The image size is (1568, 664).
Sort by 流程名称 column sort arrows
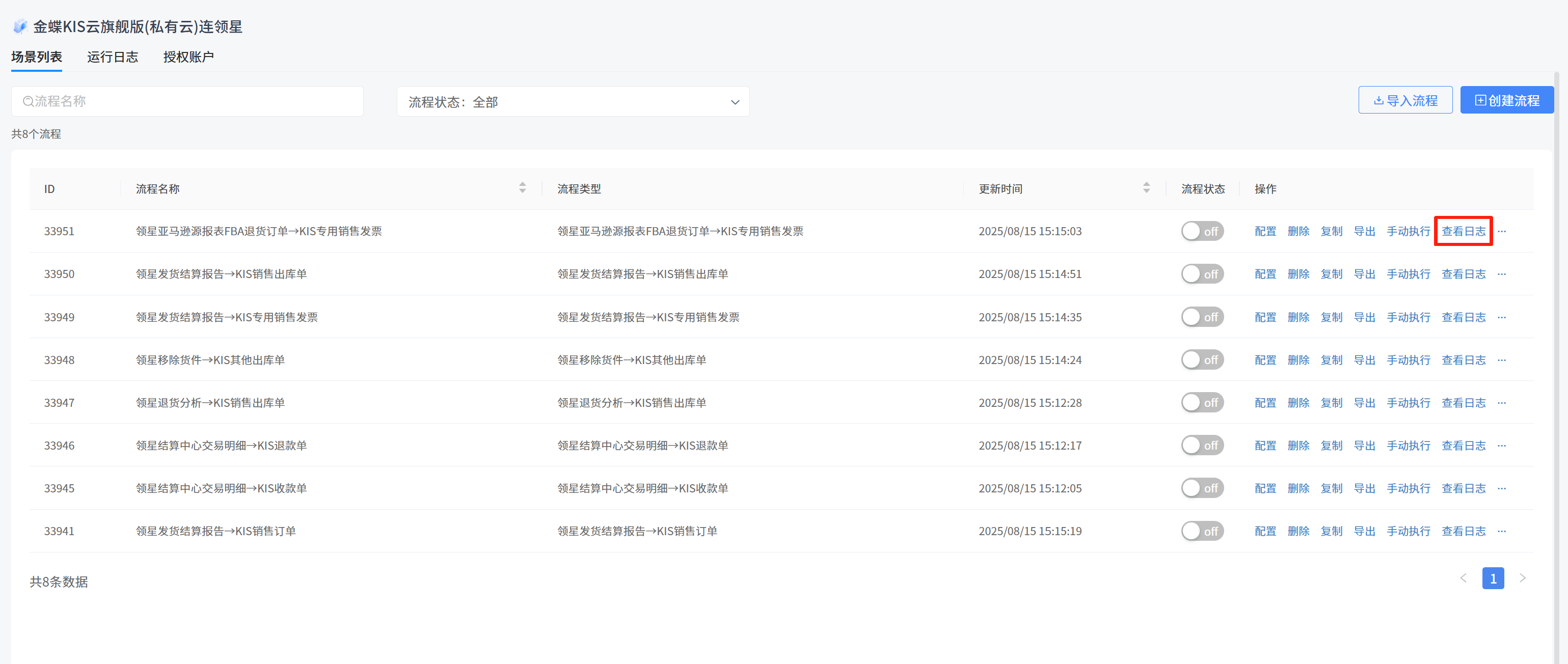pyautogui.click(x=522, y=188)
